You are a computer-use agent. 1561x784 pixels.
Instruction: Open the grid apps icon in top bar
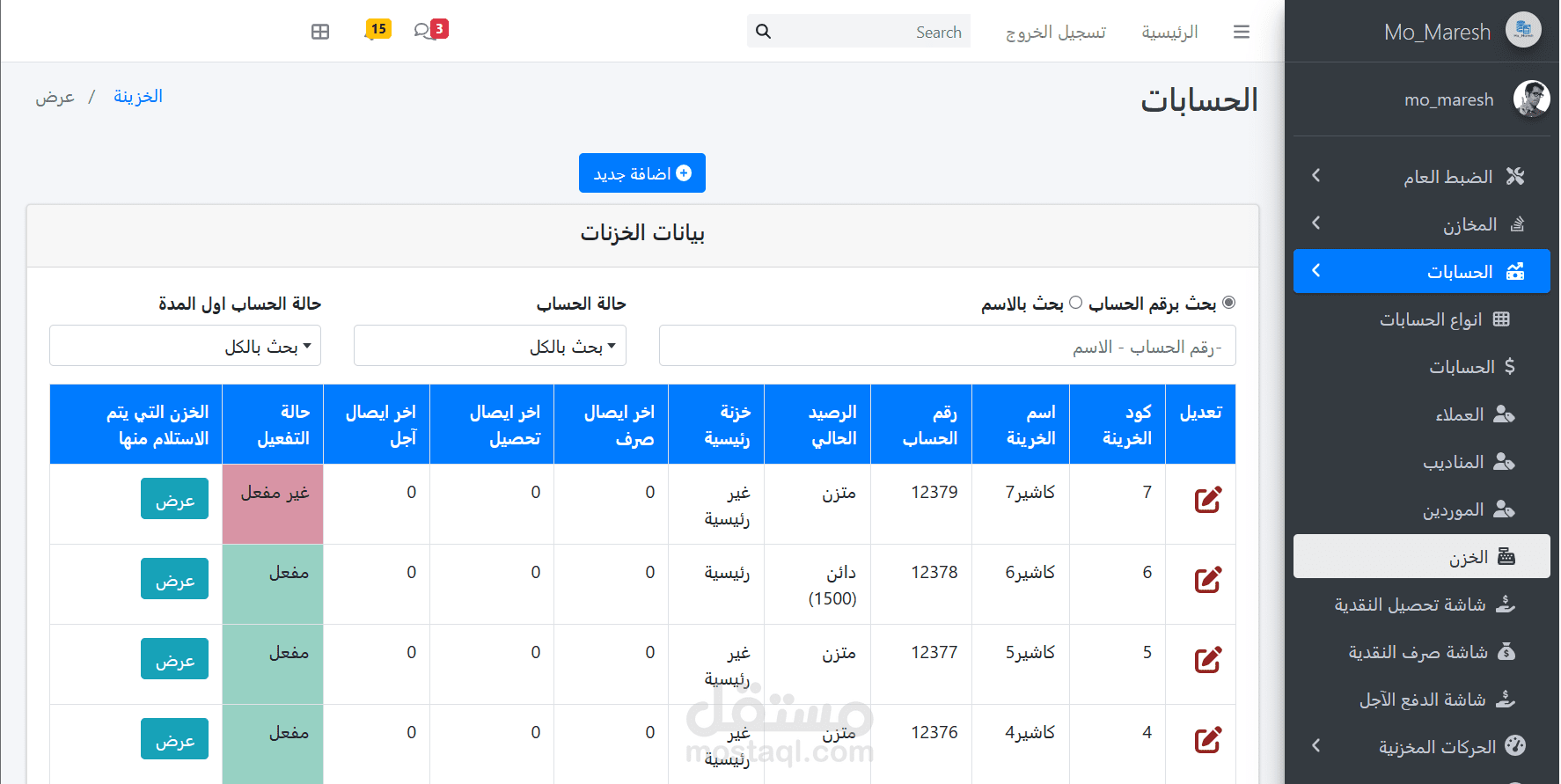click(x=320, y=32)
